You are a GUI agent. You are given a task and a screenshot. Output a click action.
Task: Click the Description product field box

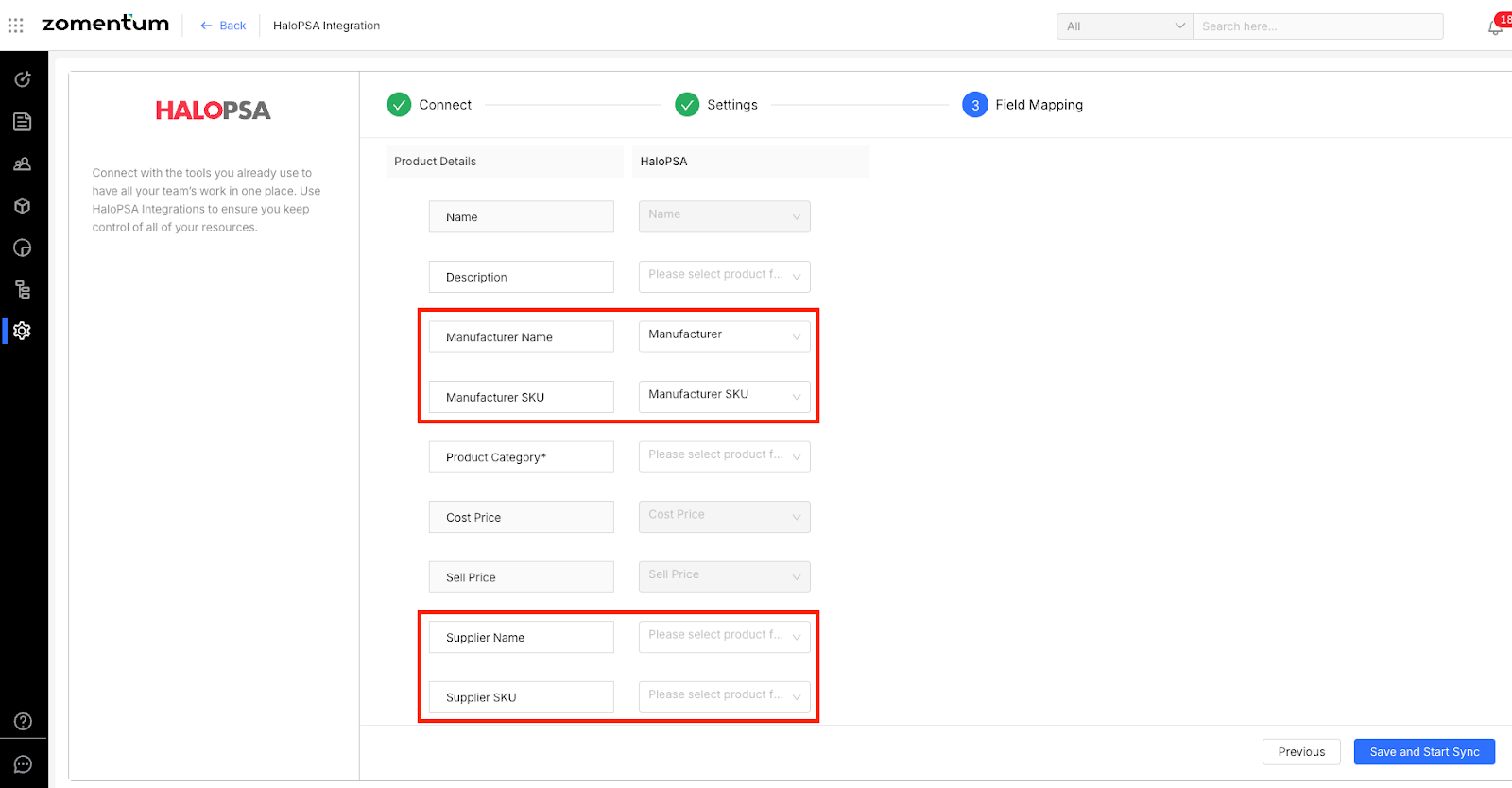coord(522,277)
